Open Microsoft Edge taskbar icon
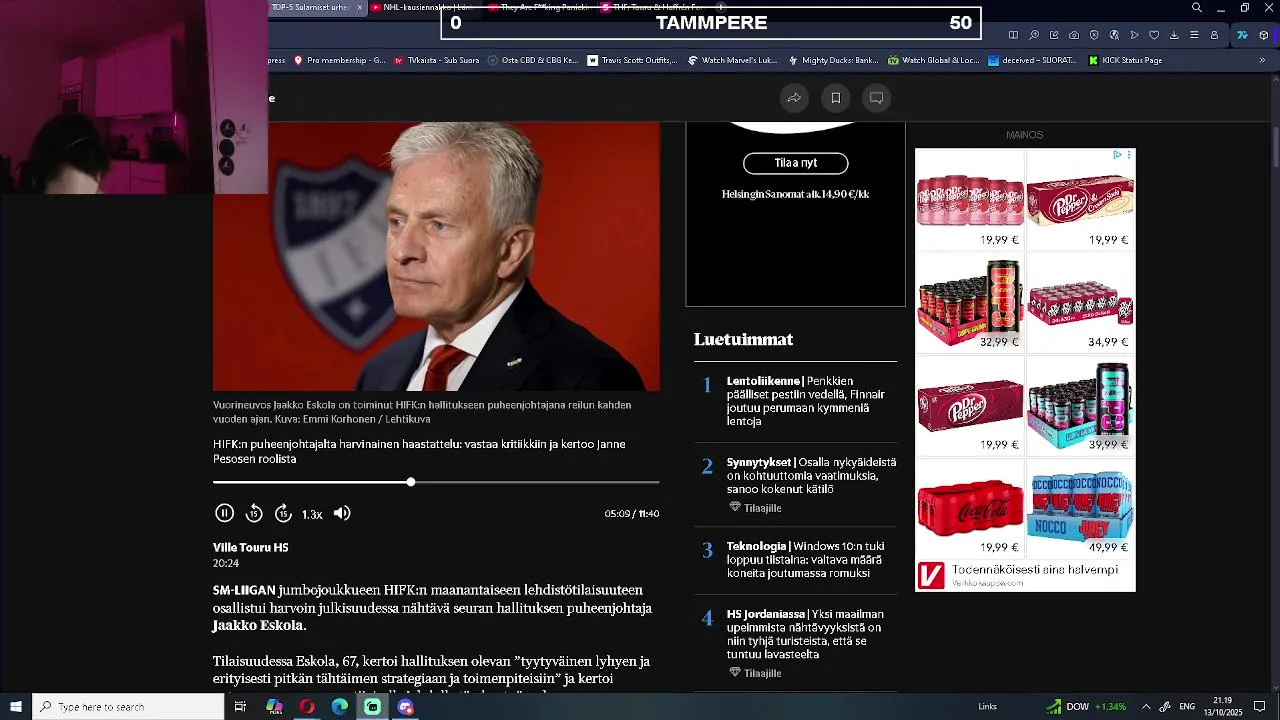 340,707
